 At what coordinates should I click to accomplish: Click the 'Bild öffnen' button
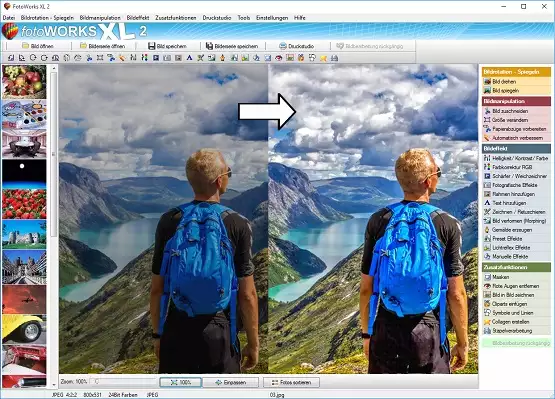(38, 46)
